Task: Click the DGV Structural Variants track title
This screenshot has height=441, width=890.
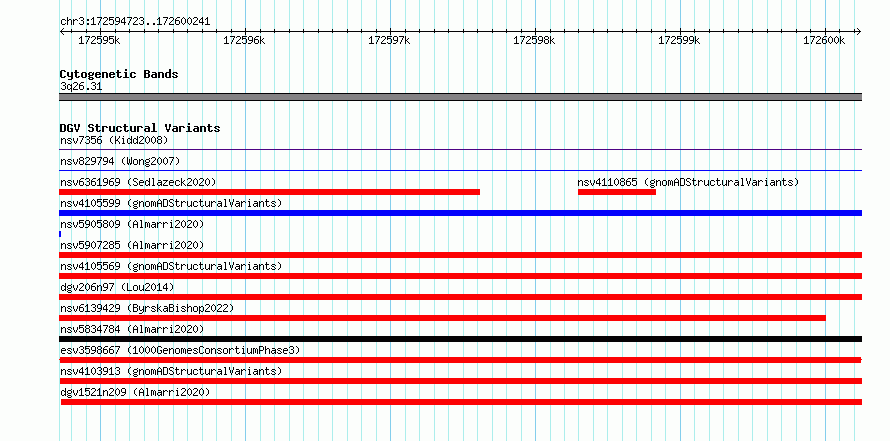Action: tap(140, 128)
